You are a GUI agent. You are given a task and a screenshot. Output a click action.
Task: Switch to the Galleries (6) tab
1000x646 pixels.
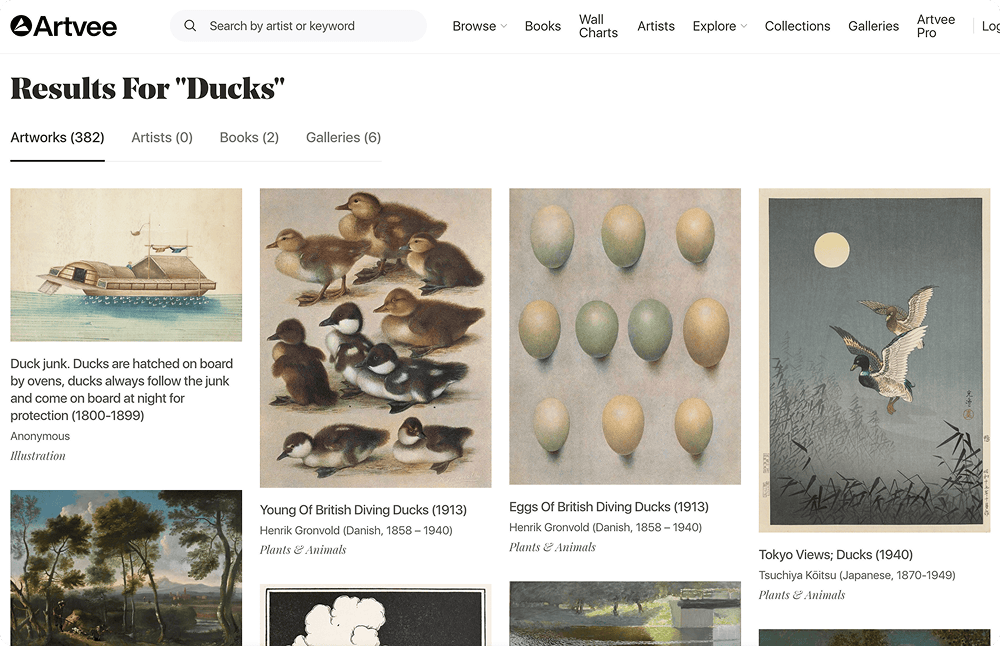(x=343, y=137)
